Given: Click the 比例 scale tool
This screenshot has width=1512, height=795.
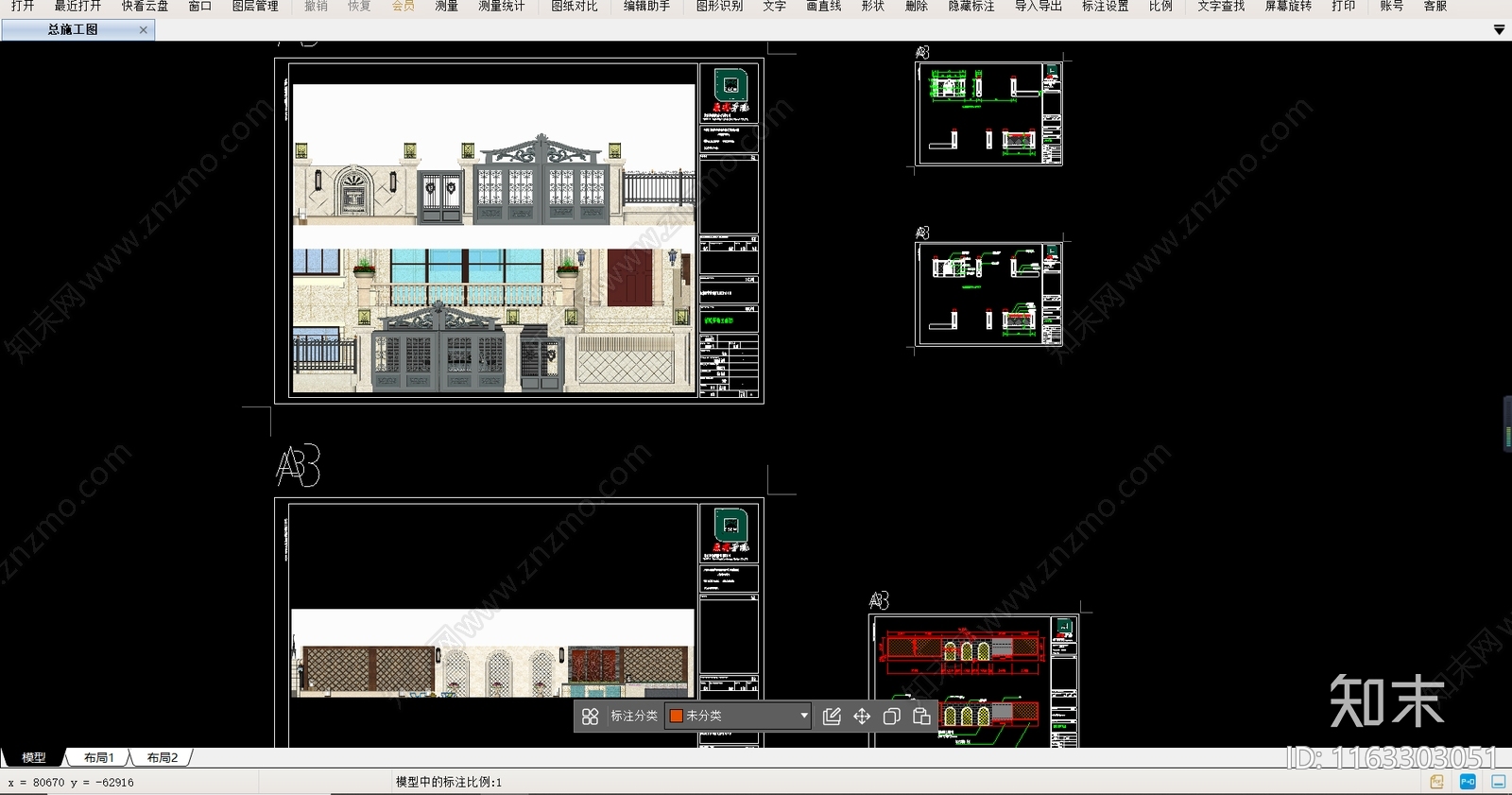Looking at the screenshot, I should 1160,7.
